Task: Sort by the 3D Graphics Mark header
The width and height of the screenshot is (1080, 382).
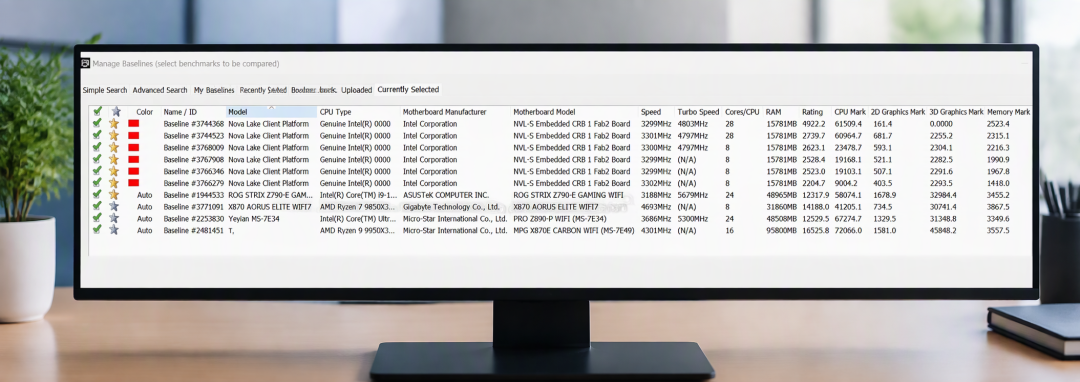Action: coord(956,112)
